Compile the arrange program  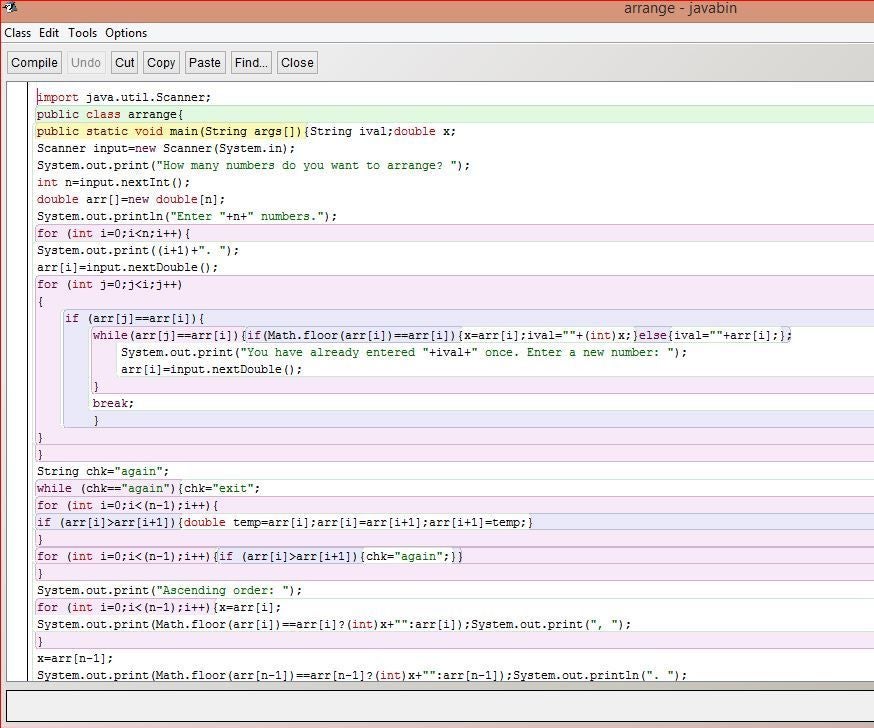coord(34,62)
